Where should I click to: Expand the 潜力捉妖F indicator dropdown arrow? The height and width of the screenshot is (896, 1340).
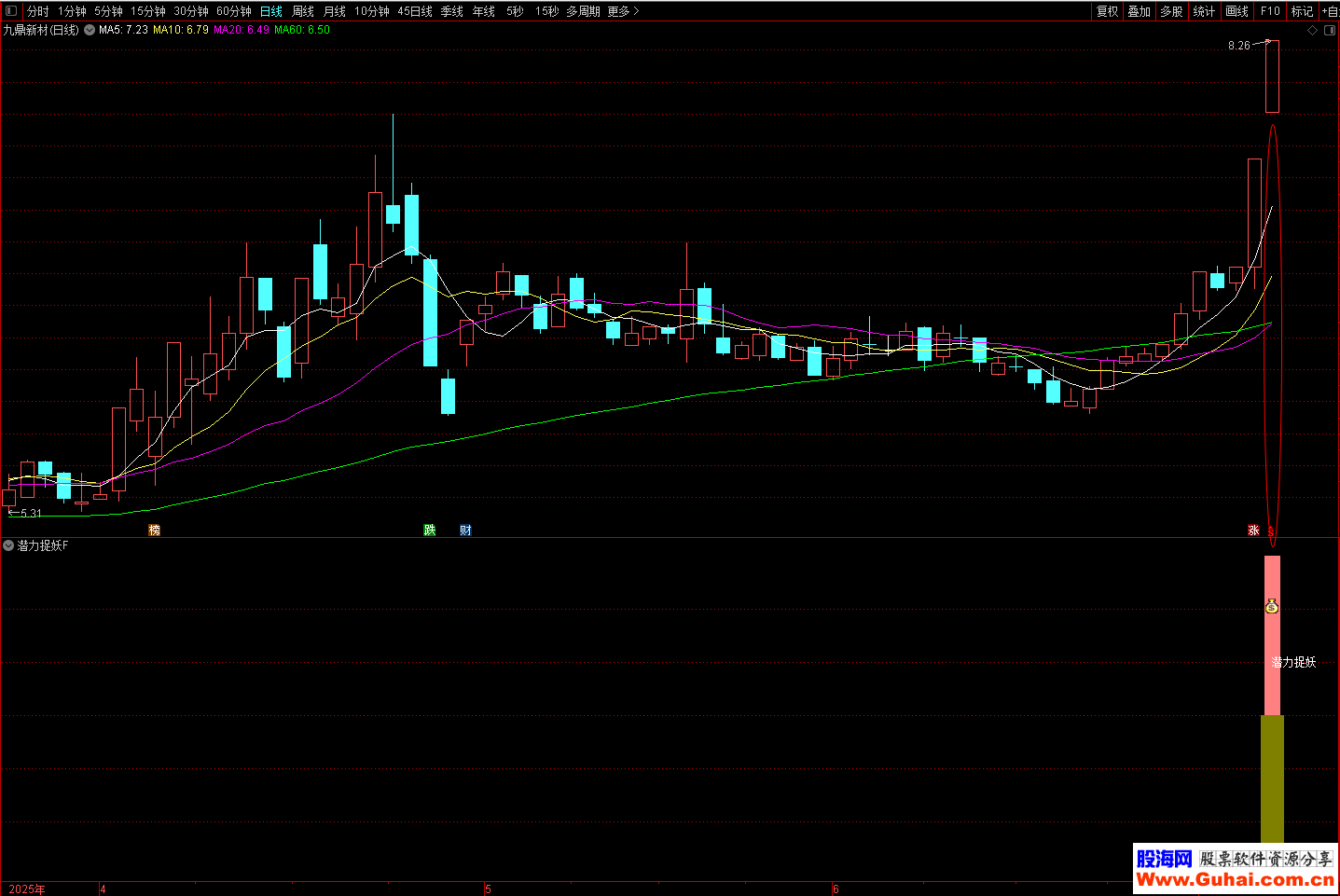pyautogui.click(x=8, y=545)
